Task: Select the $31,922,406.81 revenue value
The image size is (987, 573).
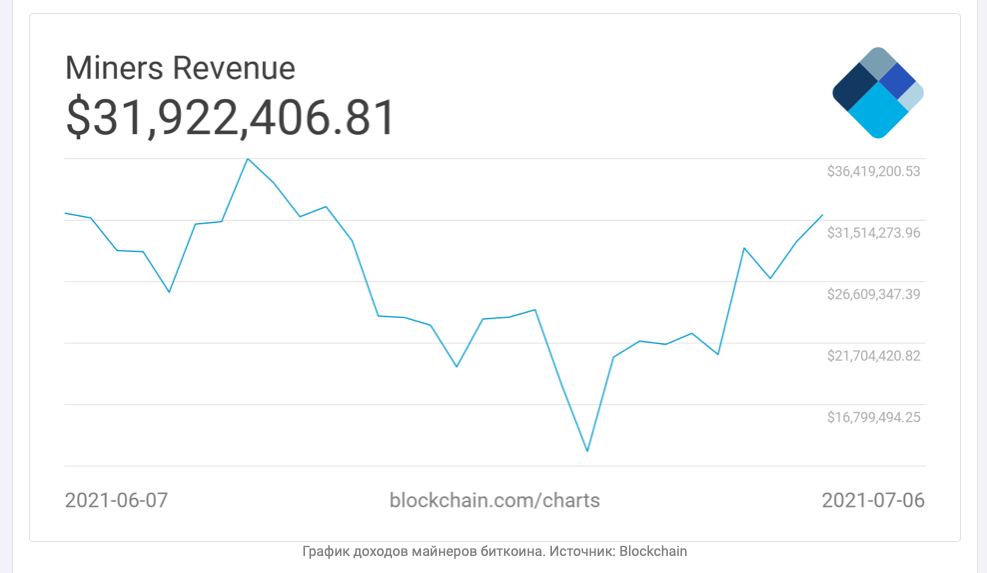Action: [231, 118]
